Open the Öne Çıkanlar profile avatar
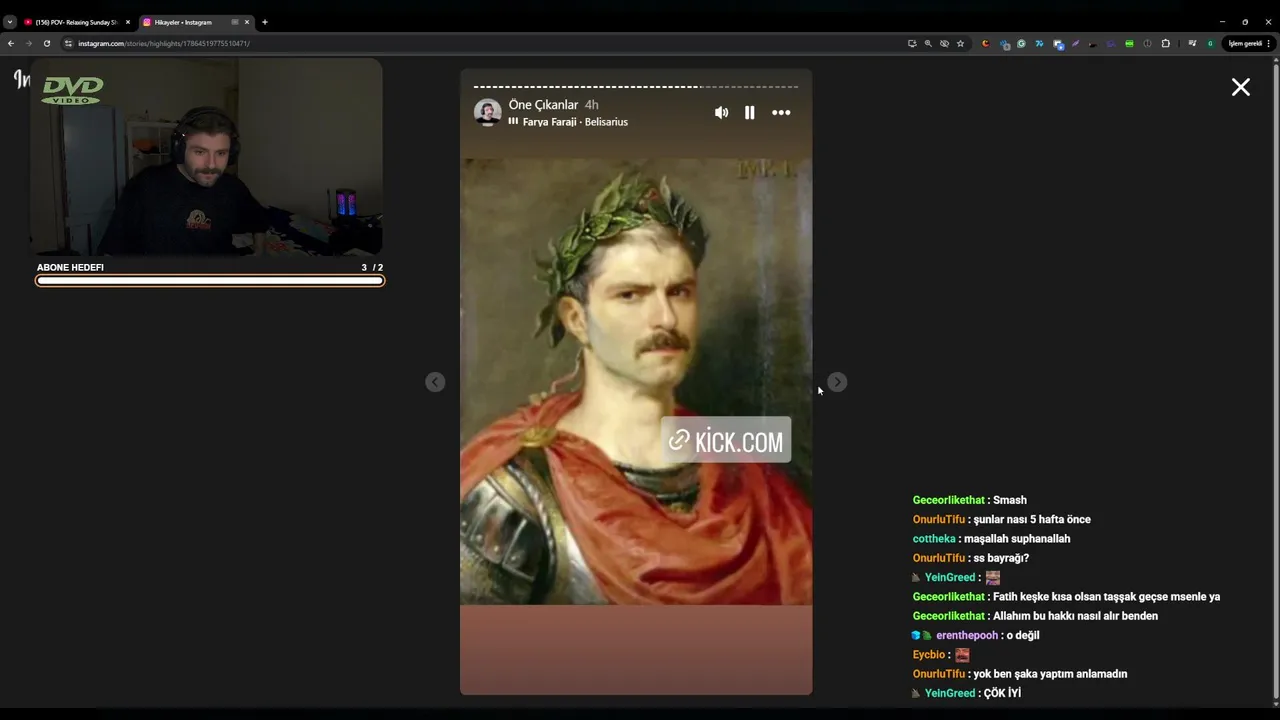1280x720 pixels. click(488, 113)
